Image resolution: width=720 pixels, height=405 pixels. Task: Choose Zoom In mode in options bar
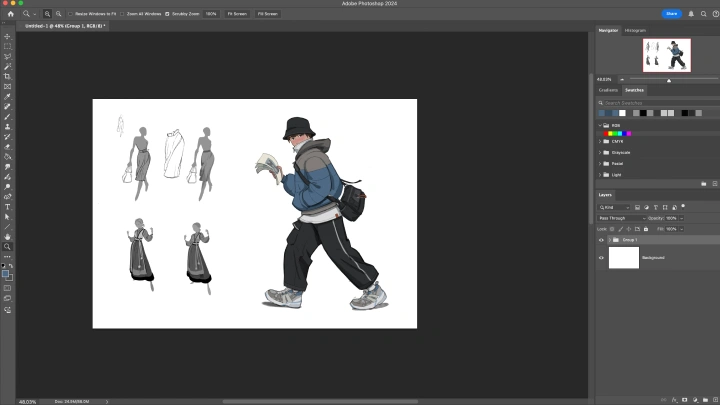click(x=47, y=14)
